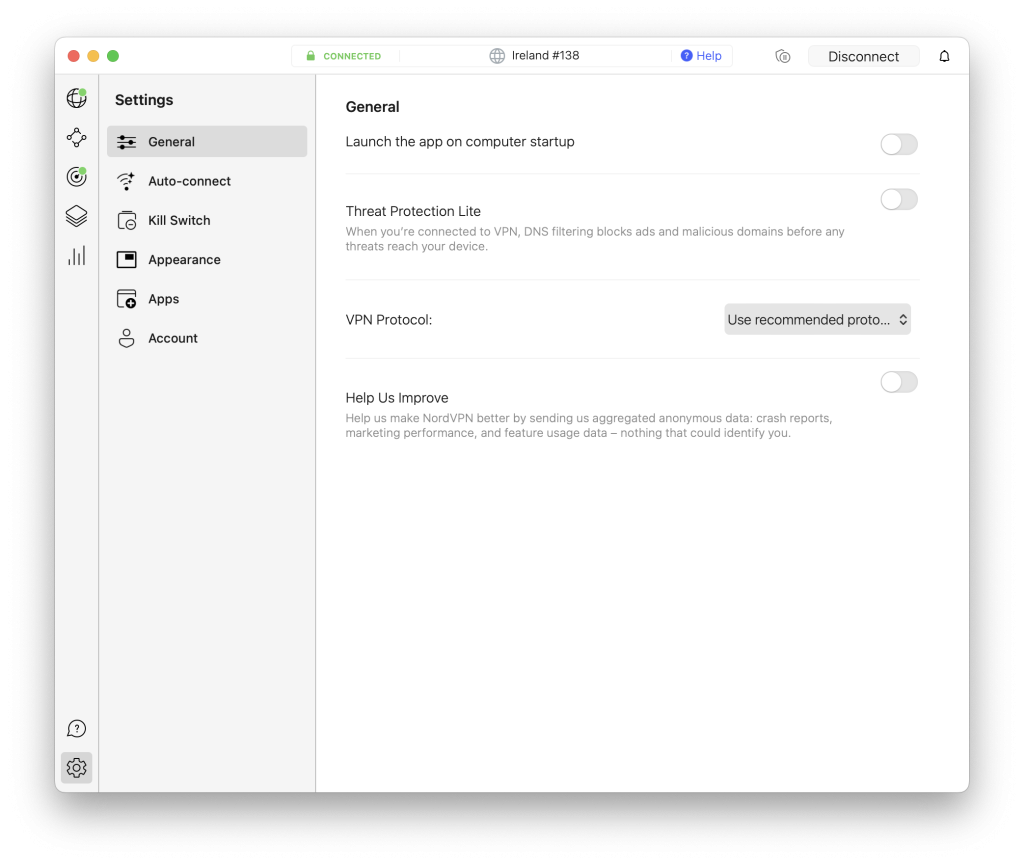
Task: Click the Account person icon
Action: pos(127,338)
